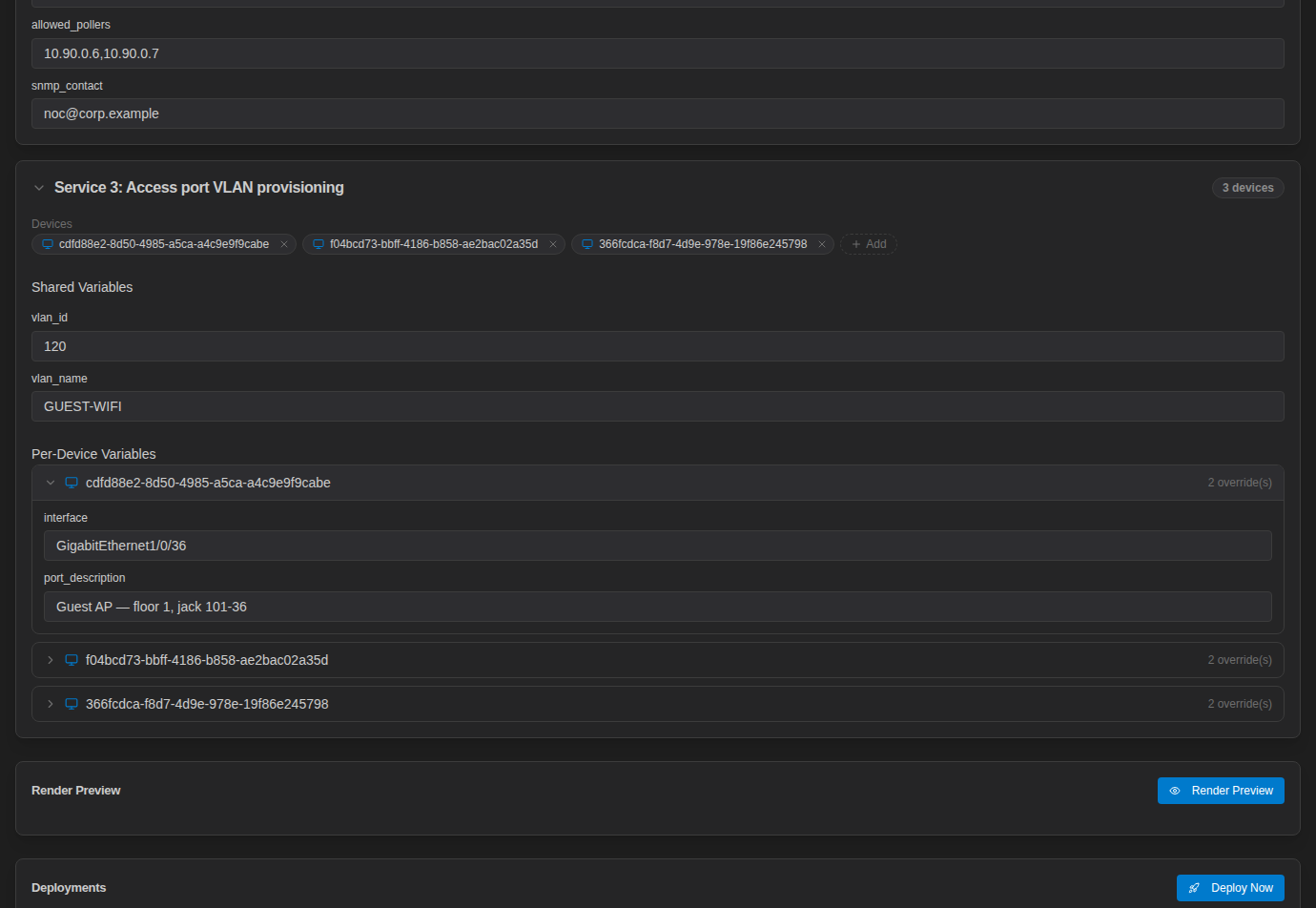Click monitor icon in cdfd88e2 device chip

click(x=48, y=244)
